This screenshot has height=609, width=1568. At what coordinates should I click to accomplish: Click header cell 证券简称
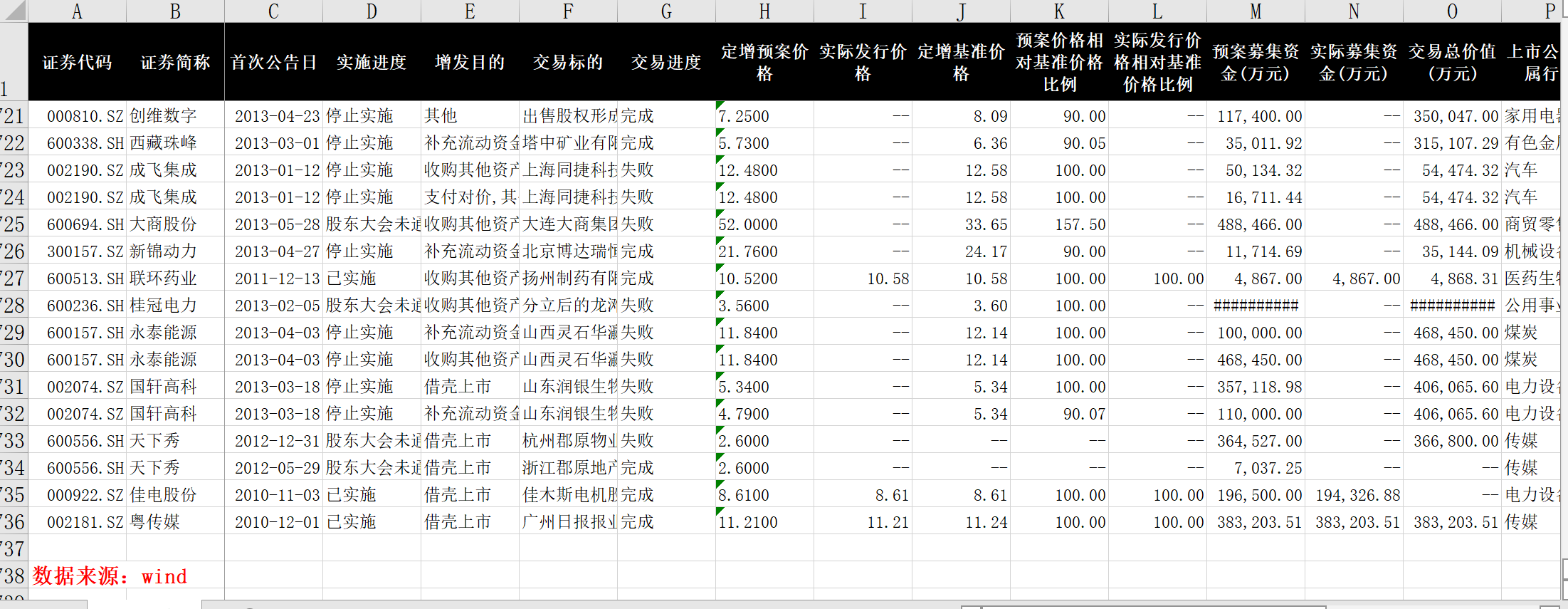175,62
